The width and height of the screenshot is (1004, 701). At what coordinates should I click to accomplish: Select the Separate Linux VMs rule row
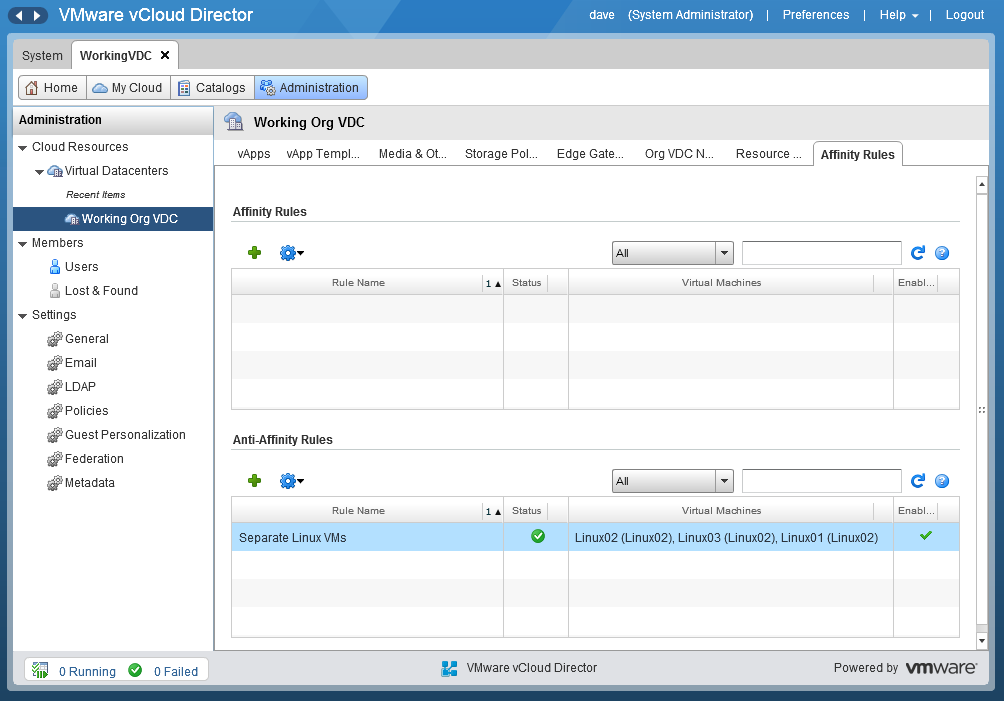366,537
